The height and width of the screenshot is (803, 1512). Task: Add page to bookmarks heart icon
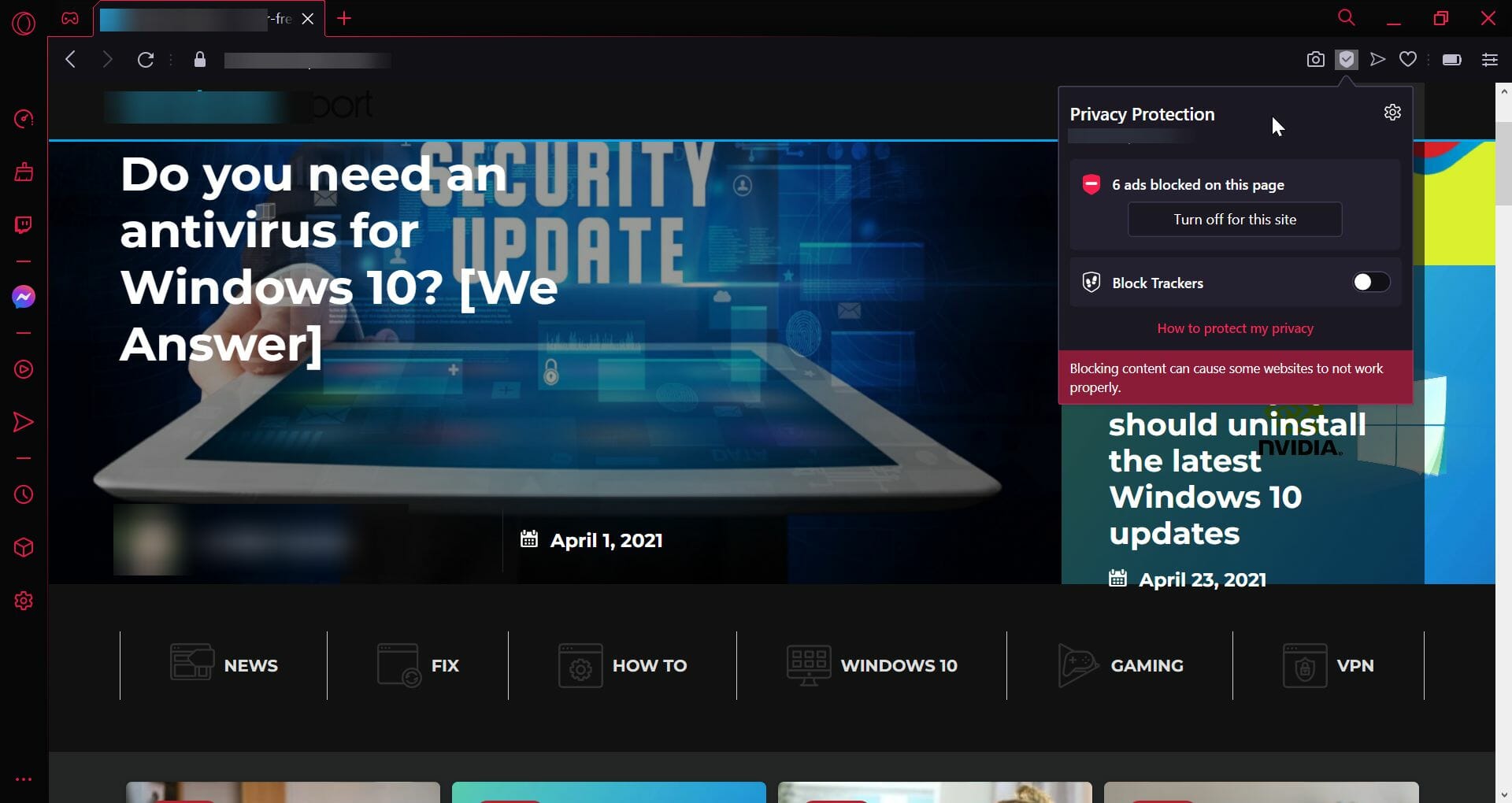click(x=1408, y=59)
